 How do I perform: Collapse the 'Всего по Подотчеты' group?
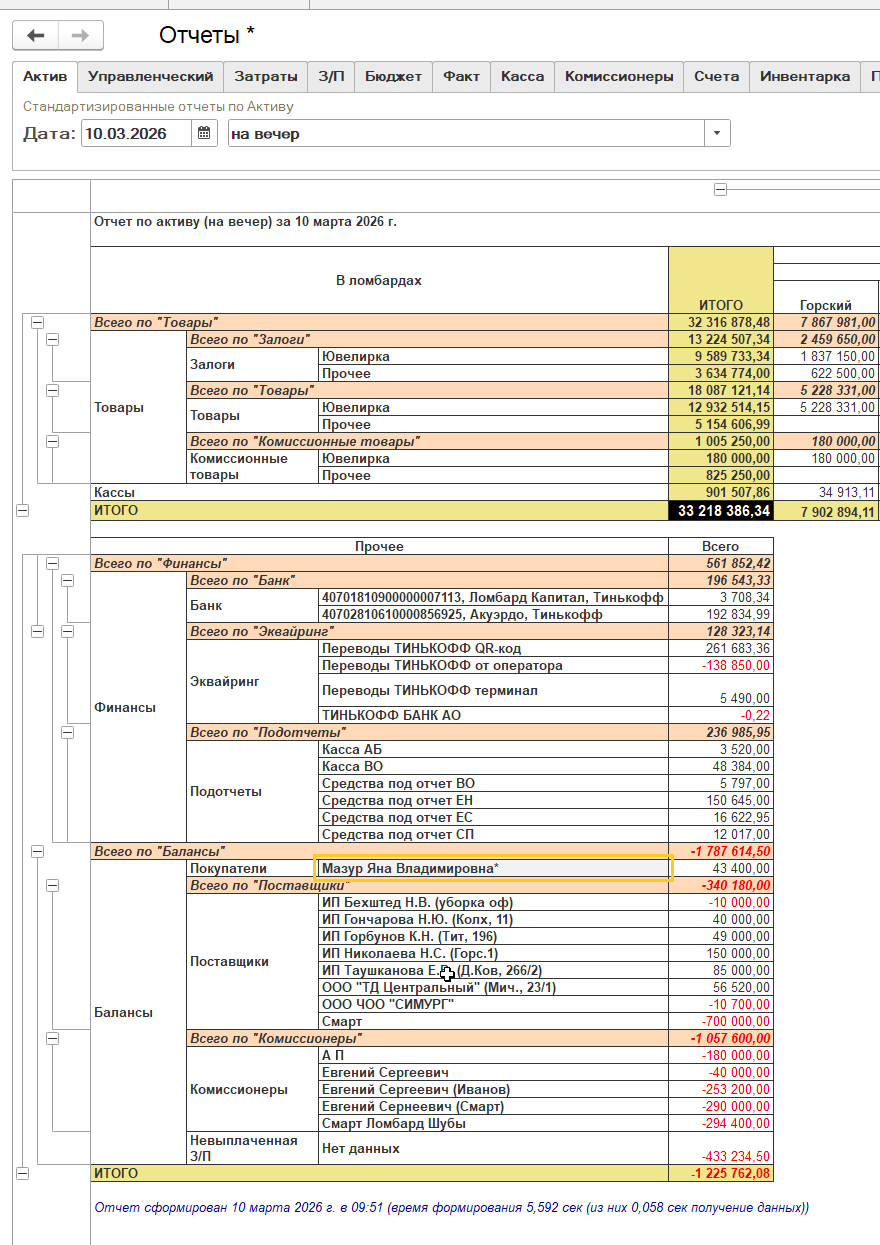(67, 732)
